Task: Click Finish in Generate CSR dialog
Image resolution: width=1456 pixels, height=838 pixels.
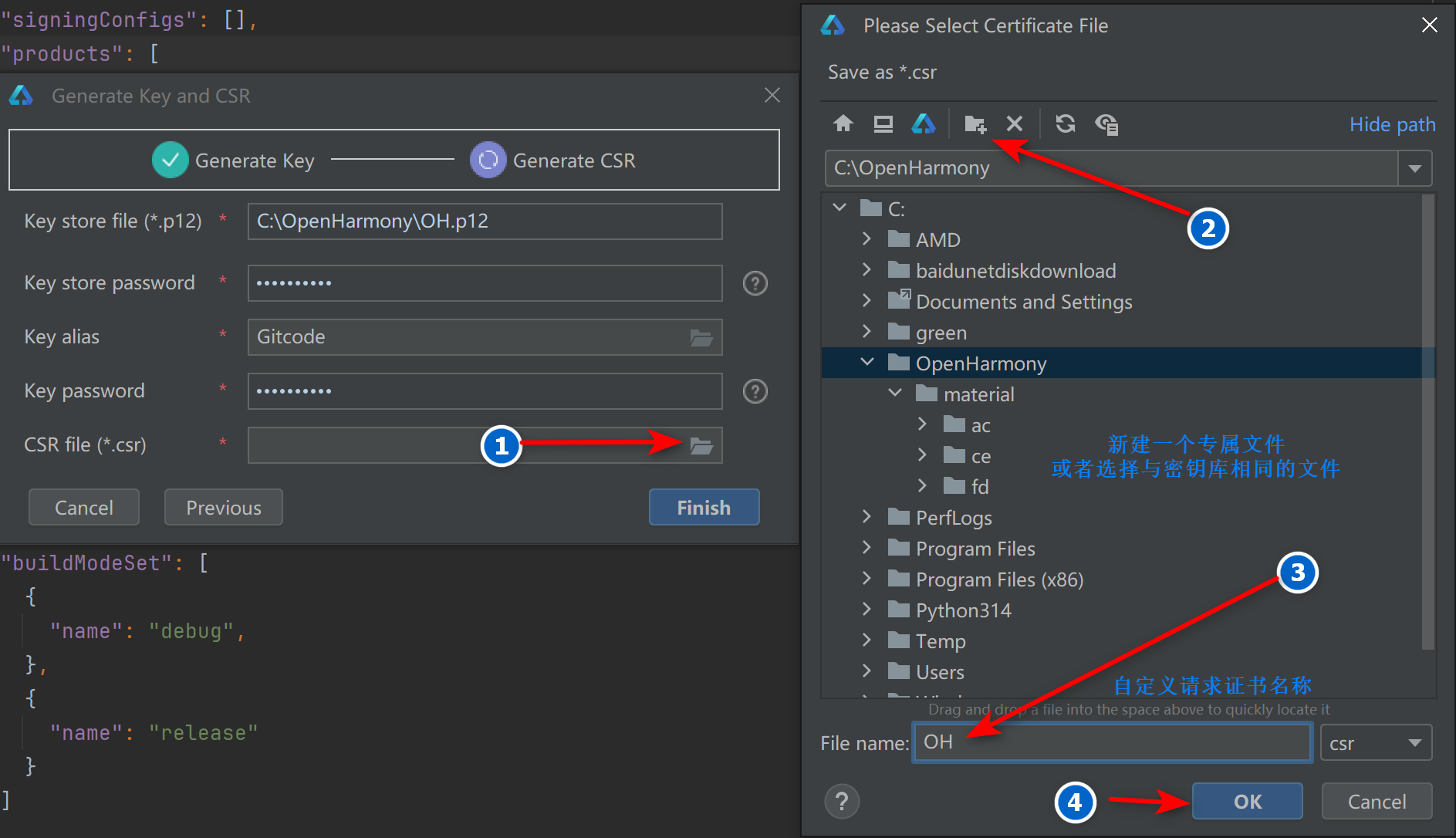Action: [x=704, y=508]
